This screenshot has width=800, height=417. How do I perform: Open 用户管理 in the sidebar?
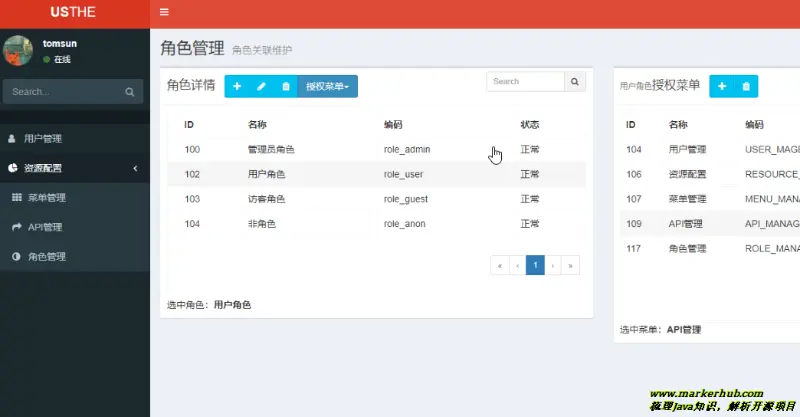(74, 138)
